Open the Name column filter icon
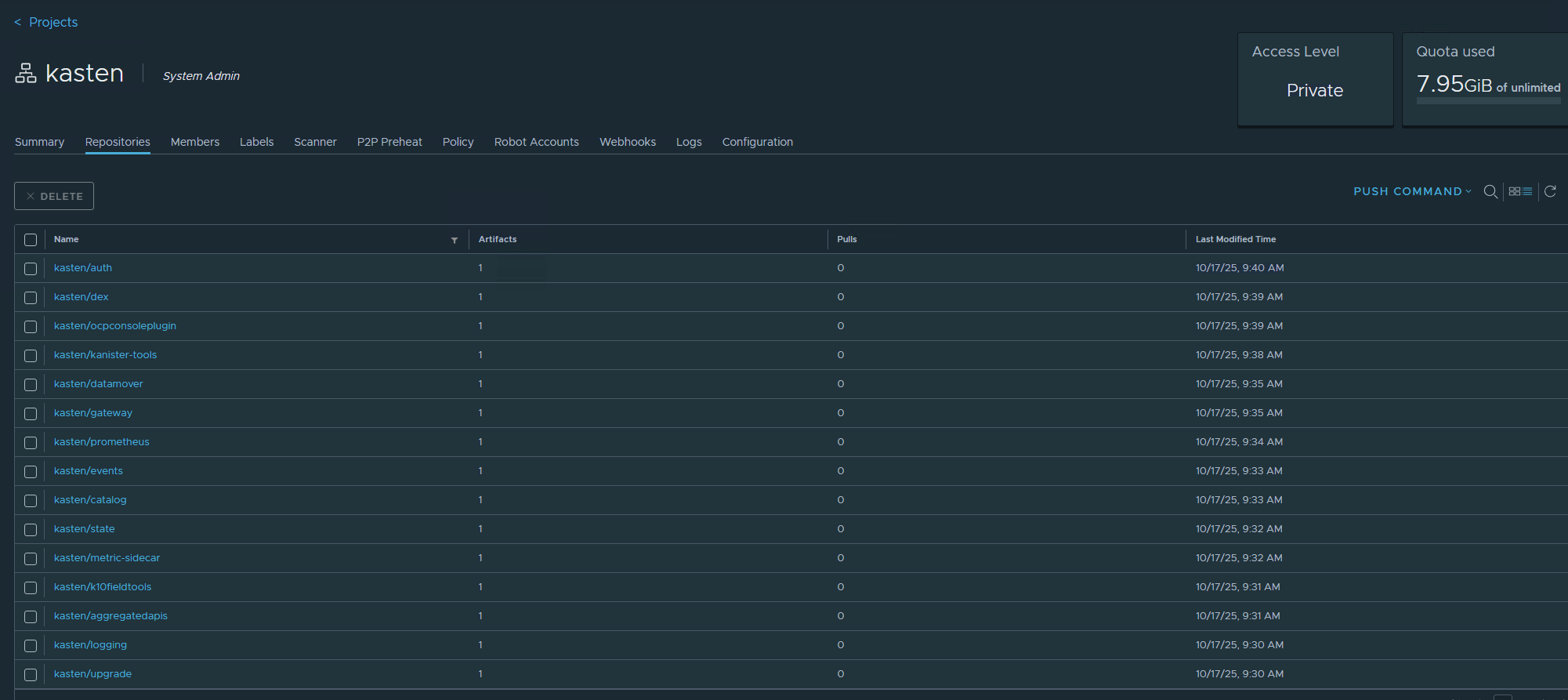Image resolution: width=1568 pixels, height=700 pixels. pyautogui.click(x=454, y=241)
